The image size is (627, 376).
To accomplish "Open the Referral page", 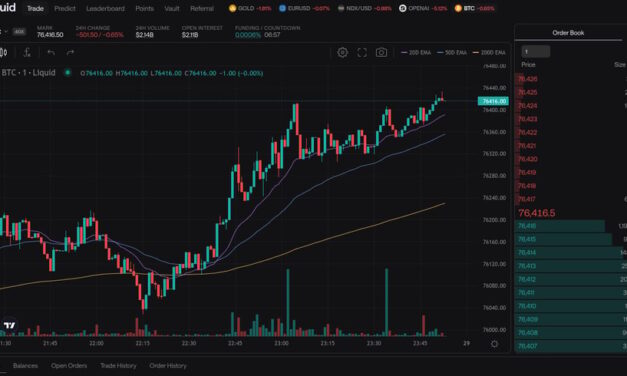I will tap(202, 8).
